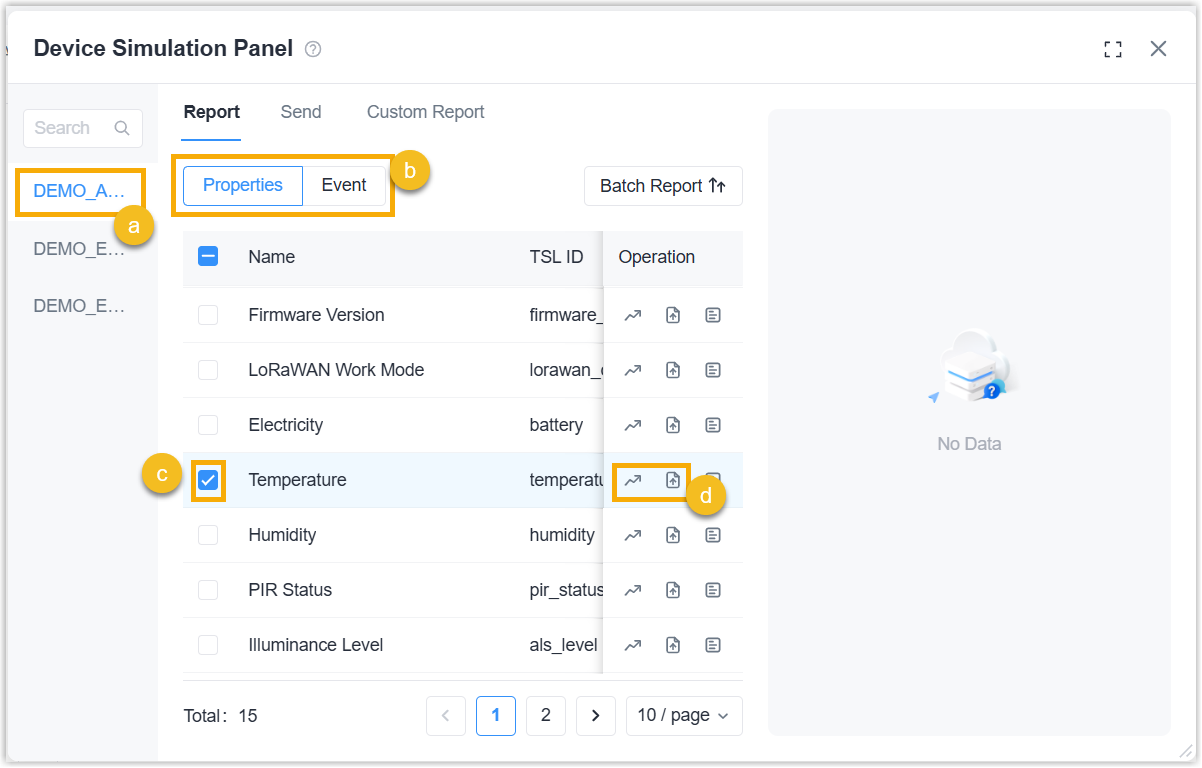Viewport: 1202px width, 768px height.
Task: Click search magnifier icon in device search
Action: [x=122, y=128]
